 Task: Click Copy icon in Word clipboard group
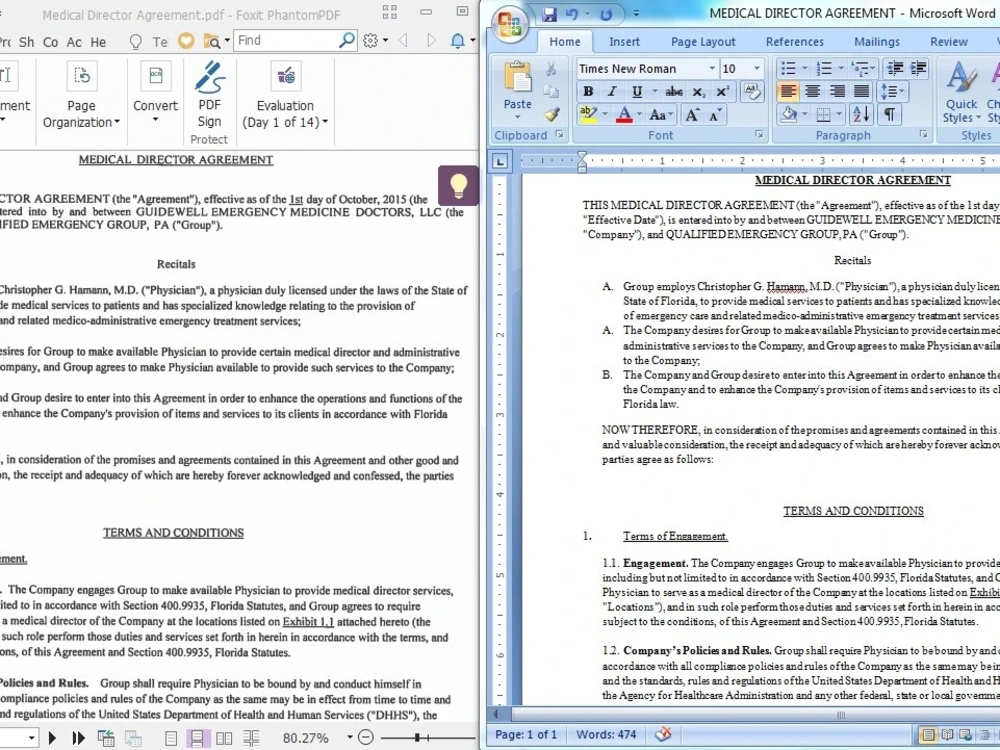(x=551, y=91)
